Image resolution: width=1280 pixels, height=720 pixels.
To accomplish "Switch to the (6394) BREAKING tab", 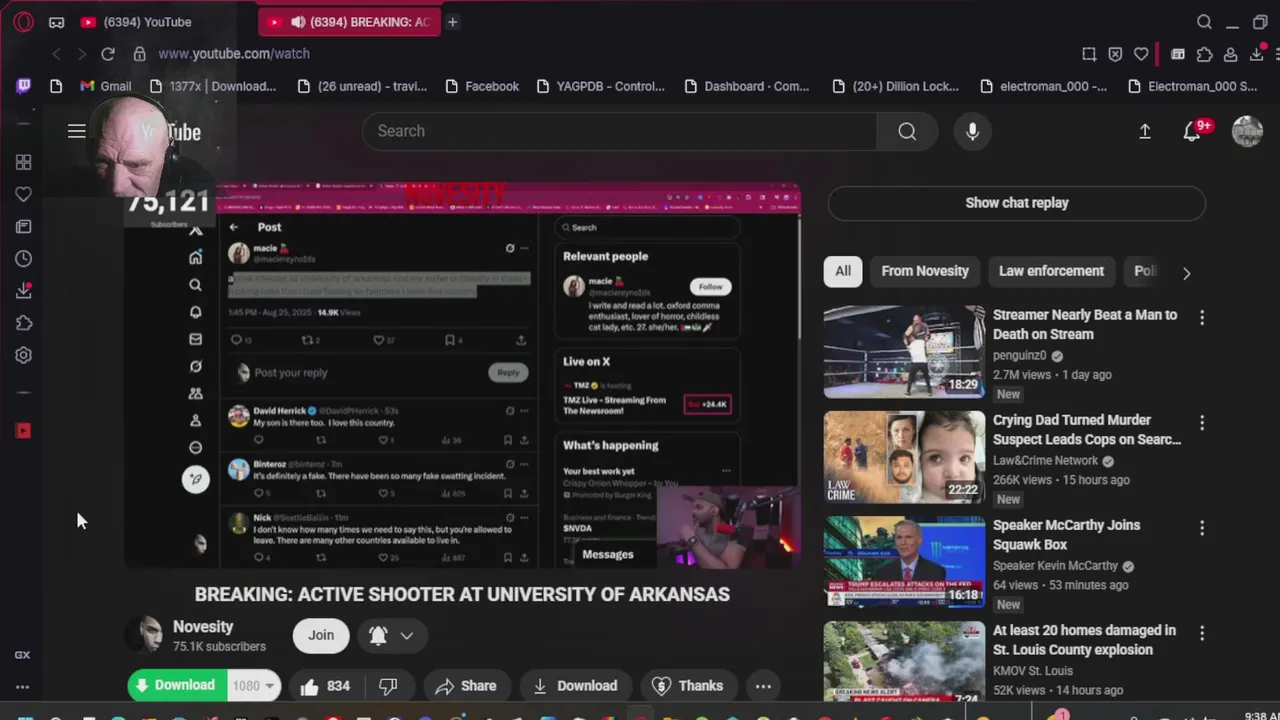I will click(349, 22).
